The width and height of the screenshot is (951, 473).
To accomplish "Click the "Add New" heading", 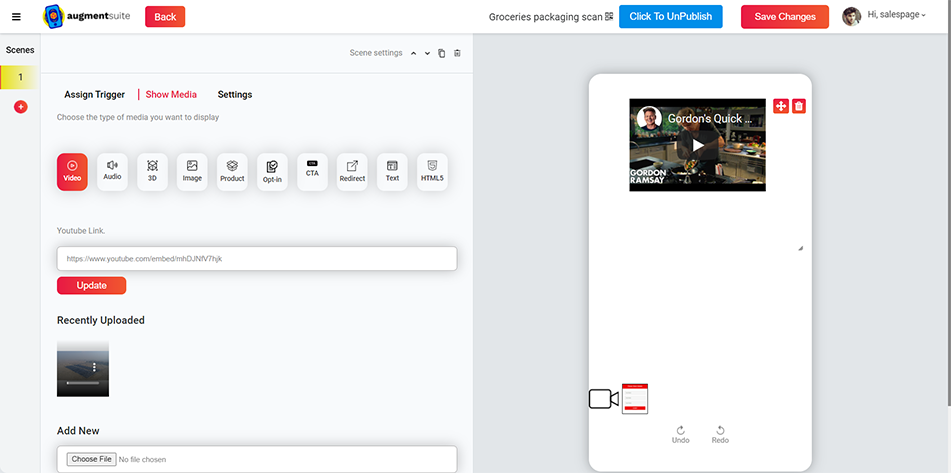I will (78, 431).
